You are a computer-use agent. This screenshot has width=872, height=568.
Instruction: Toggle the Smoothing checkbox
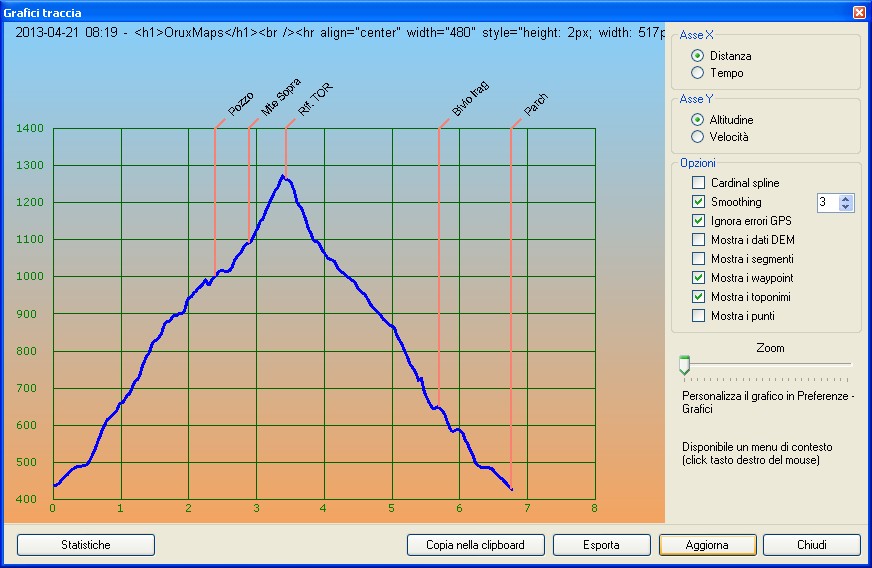click(x=698, y=202)
